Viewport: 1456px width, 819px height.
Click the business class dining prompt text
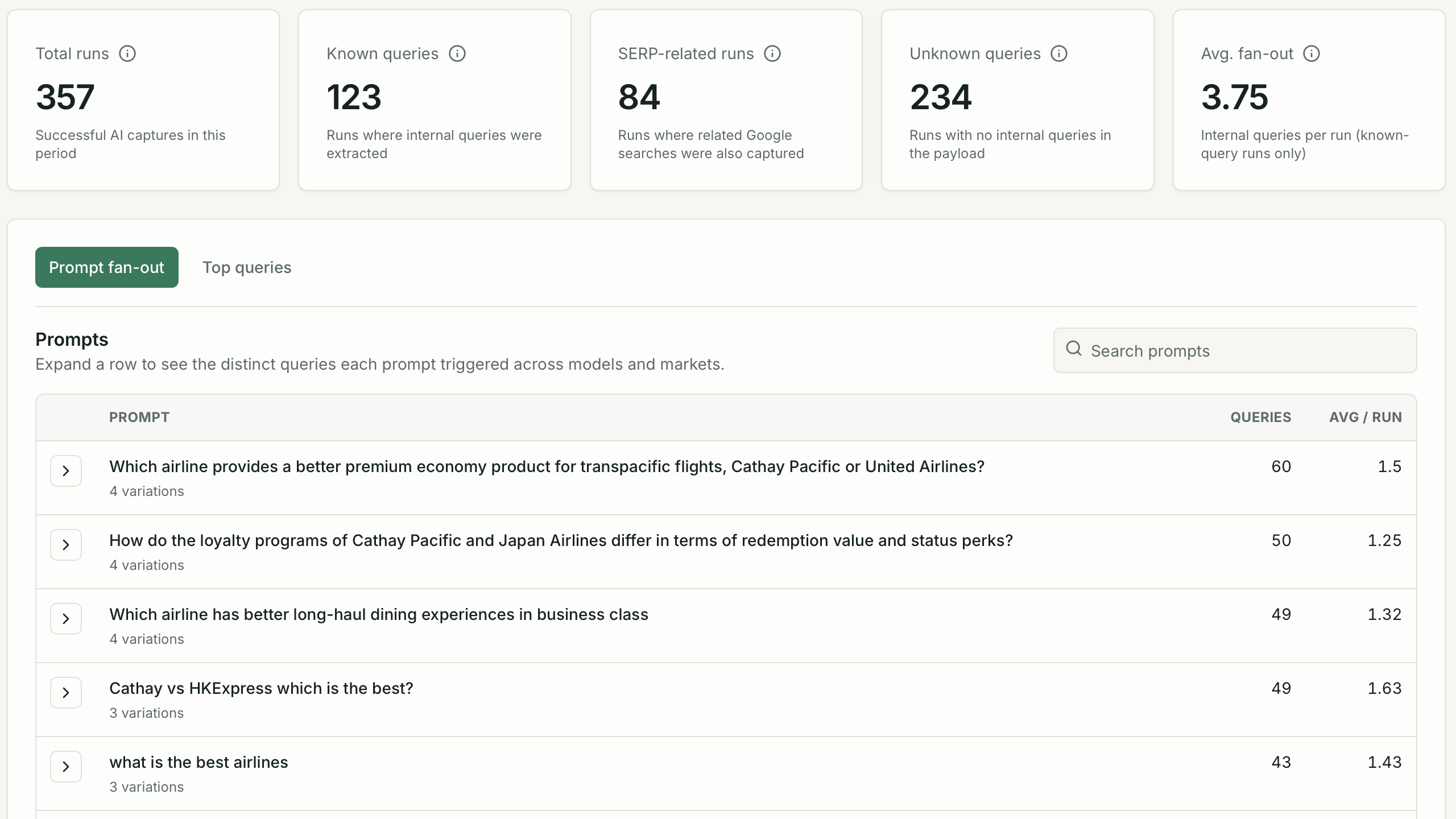pyautogui.click(x=379, y=614)
